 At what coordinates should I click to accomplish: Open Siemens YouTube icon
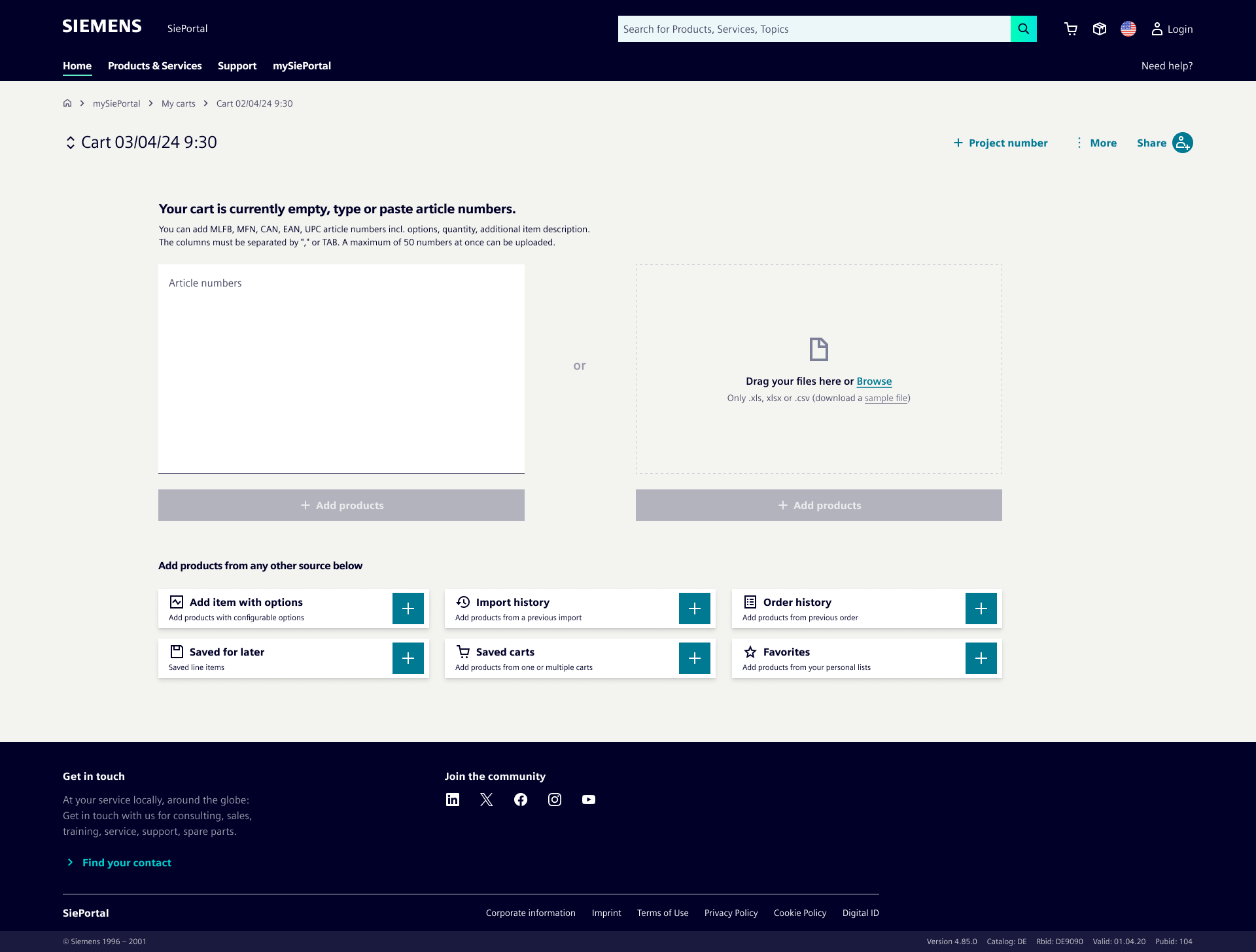pos(589,800)
